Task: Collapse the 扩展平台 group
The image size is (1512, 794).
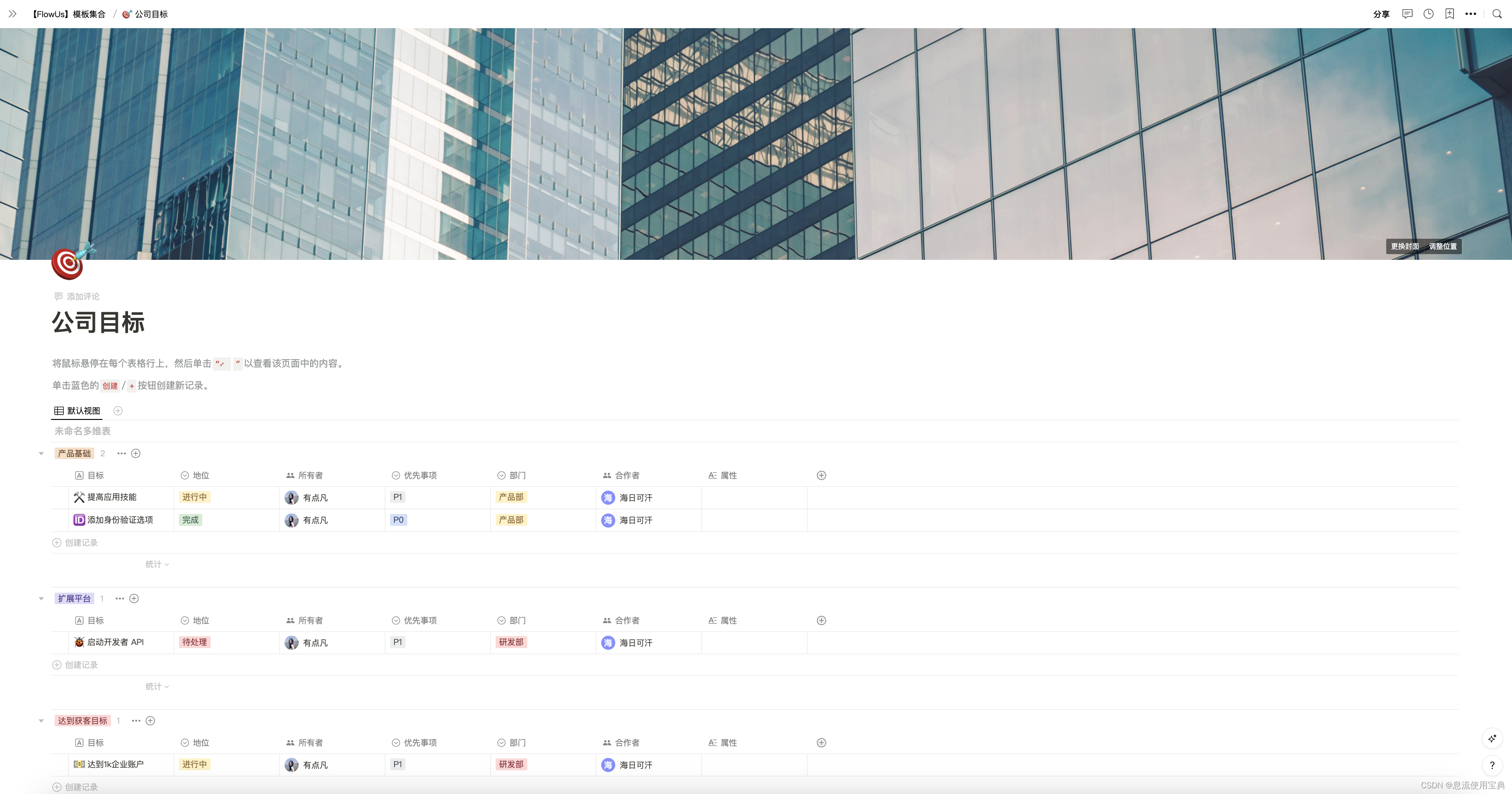Action: 41,599
